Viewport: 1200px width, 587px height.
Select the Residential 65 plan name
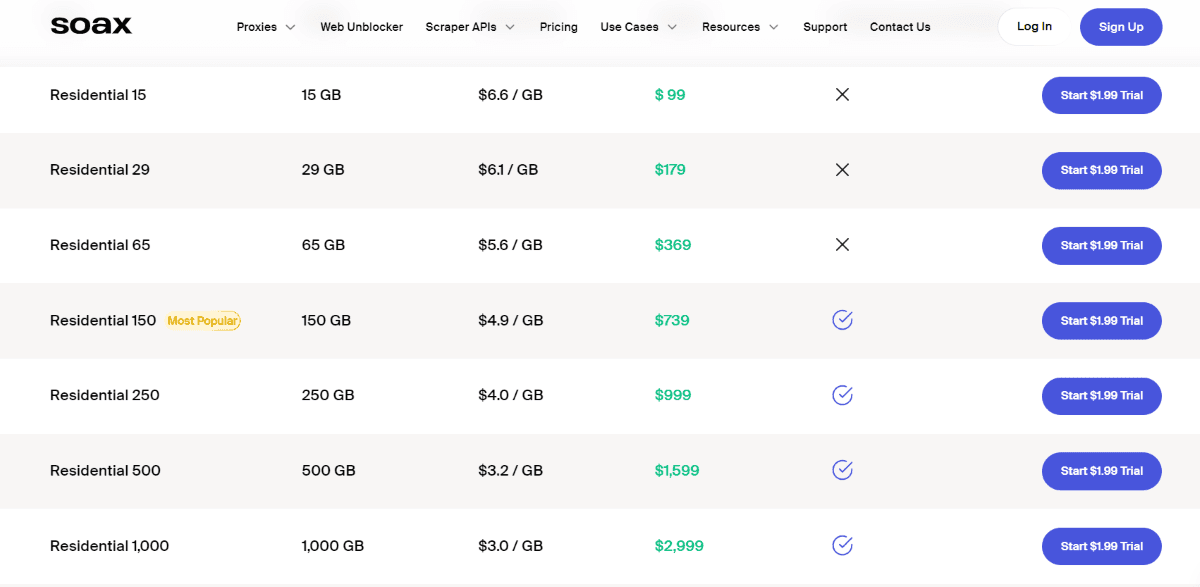coord(100,245)
